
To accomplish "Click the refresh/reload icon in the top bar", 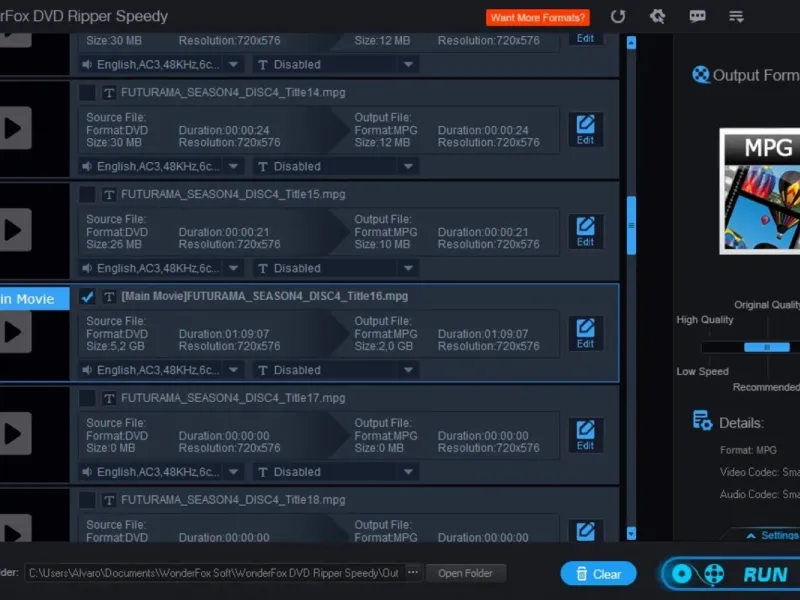I will pyautogui.click(x=618, y=17).
